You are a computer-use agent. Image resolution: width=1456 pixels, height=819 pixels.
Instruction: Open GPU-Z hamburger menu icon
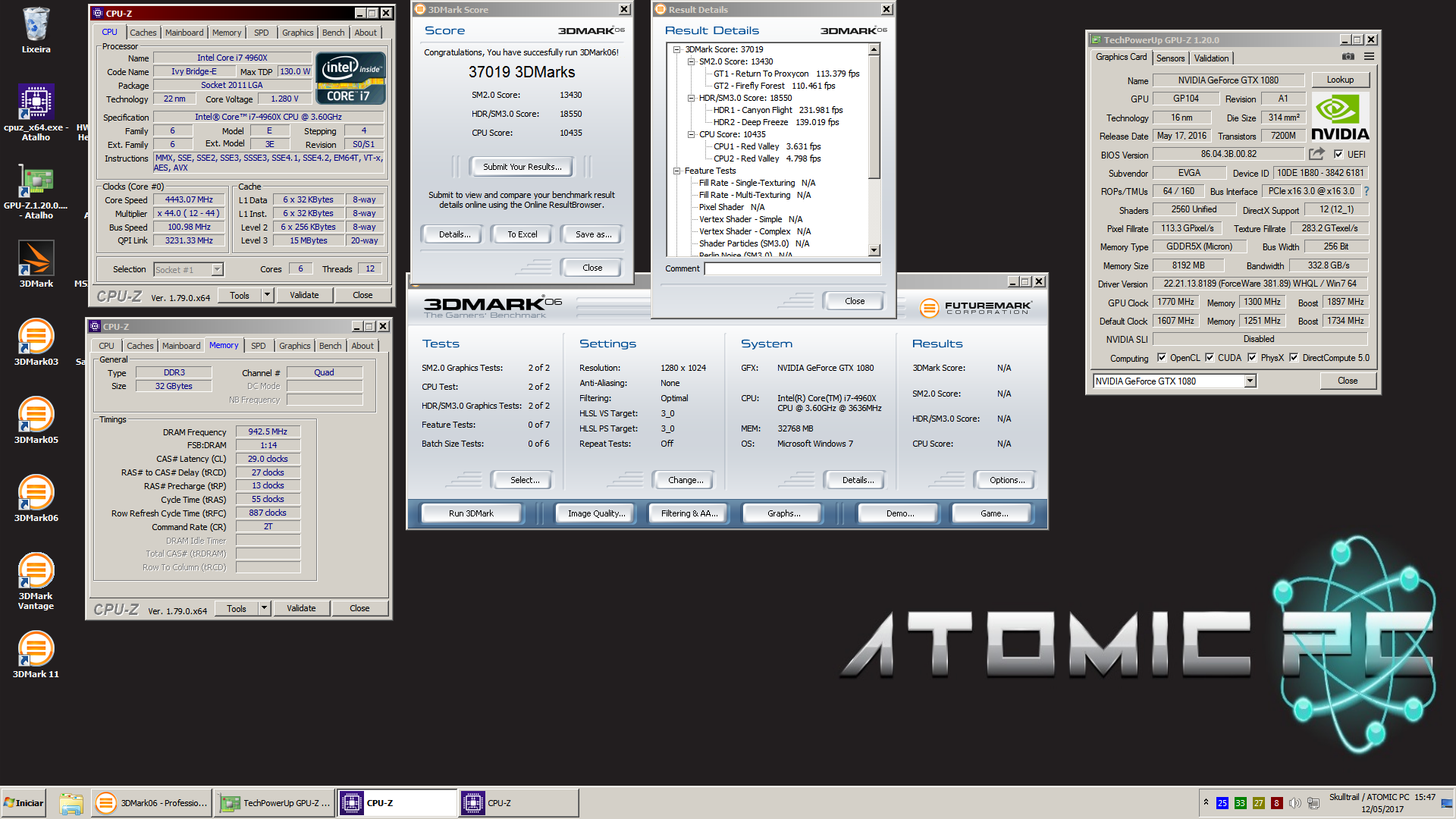click(1369, 57)
